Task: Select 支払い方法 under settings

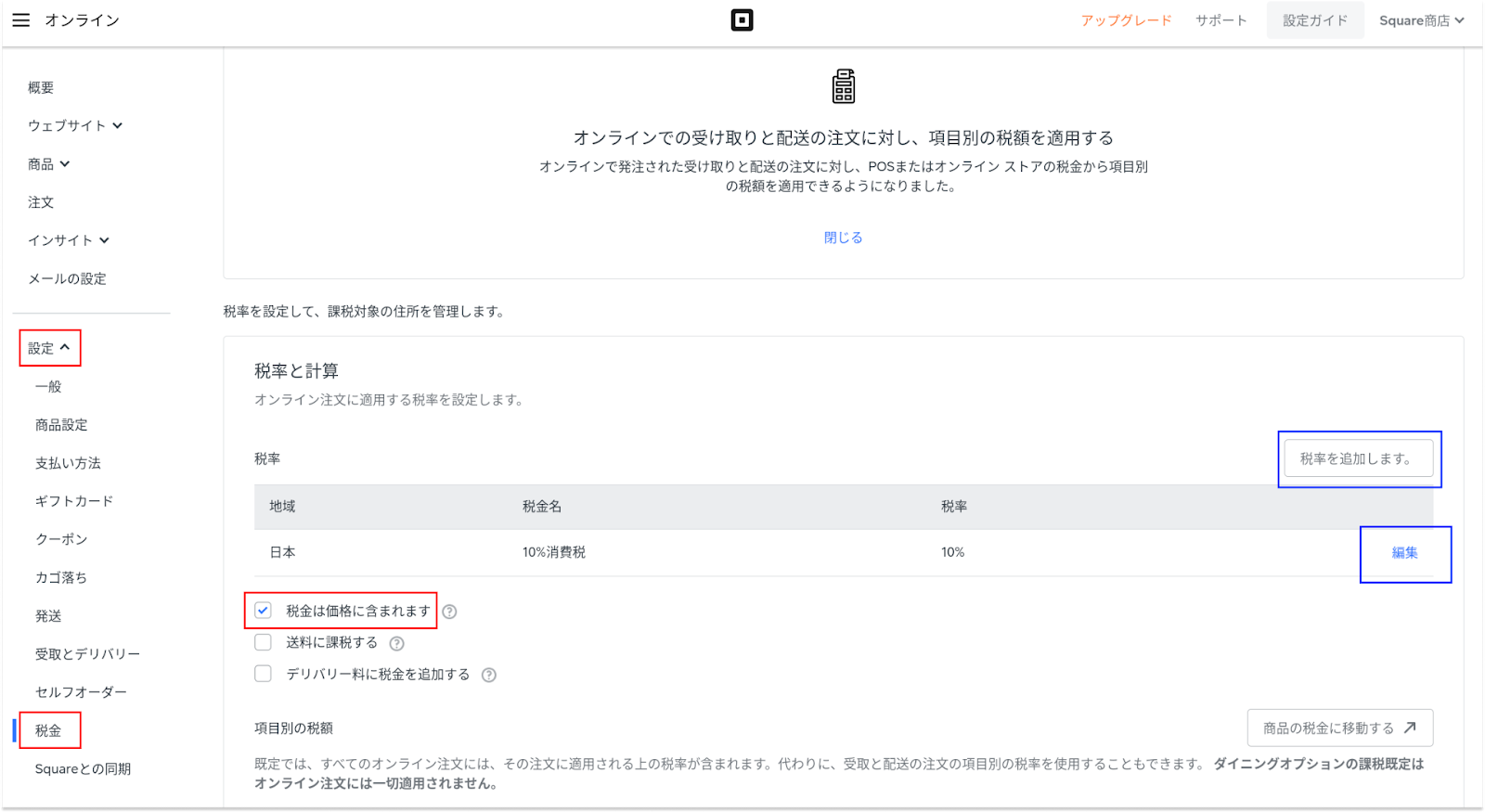Action: tap(68, 463)
